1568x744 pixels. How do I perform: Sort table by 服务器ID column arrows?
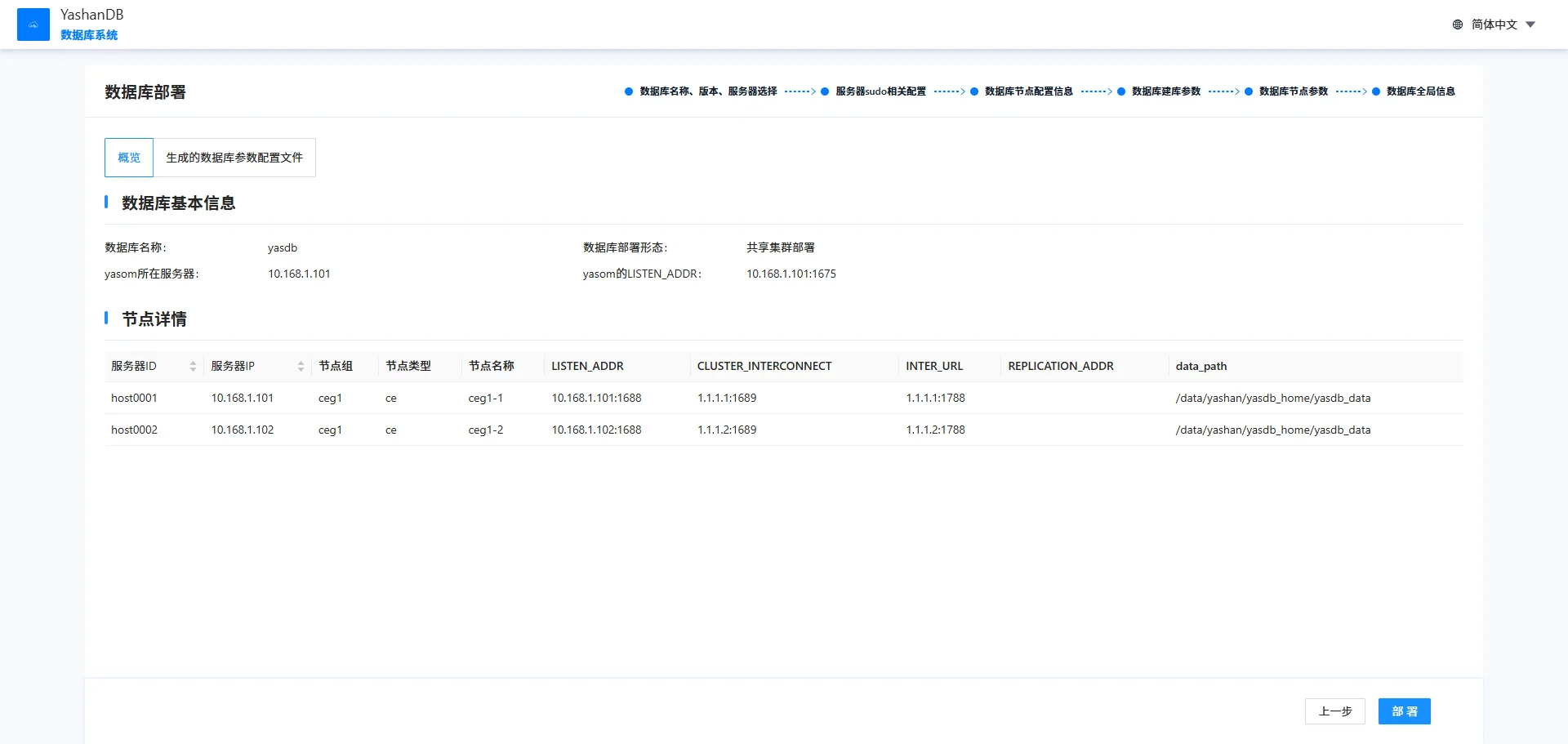point(193,367)
